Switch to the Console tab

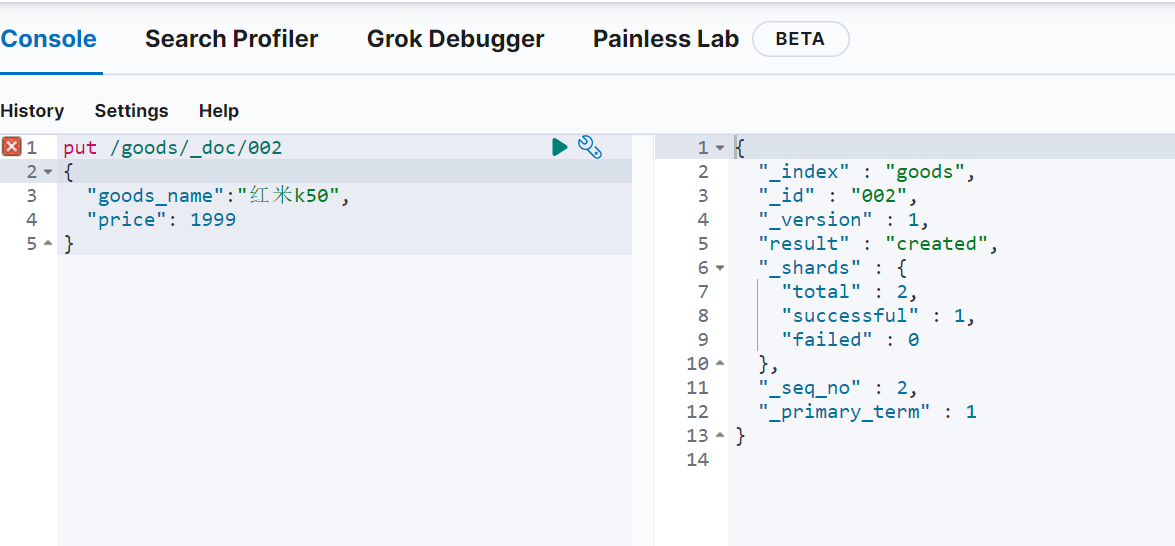point(49,39)
